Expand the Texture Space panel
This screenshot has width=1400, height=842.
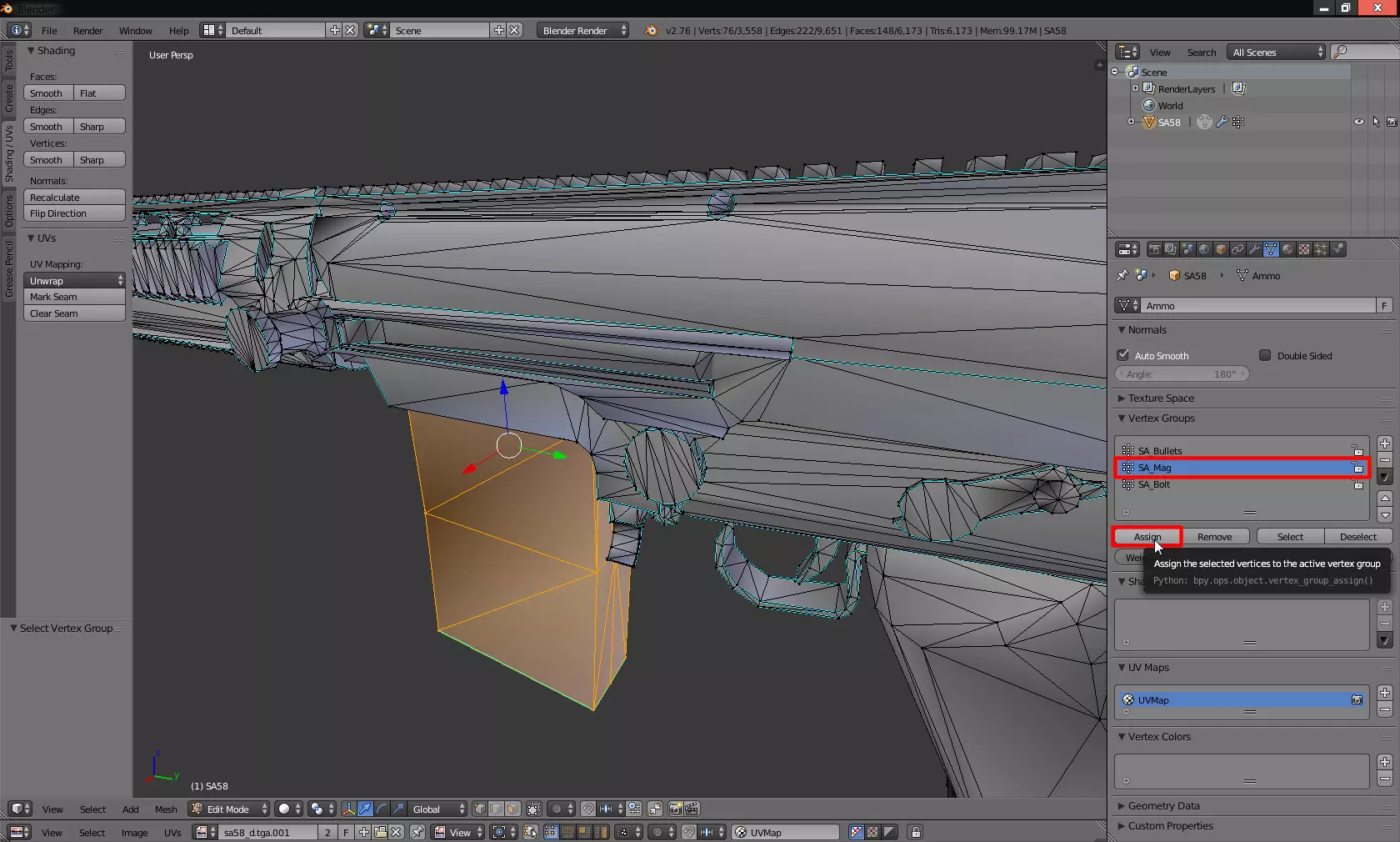tap(1160, 398)
